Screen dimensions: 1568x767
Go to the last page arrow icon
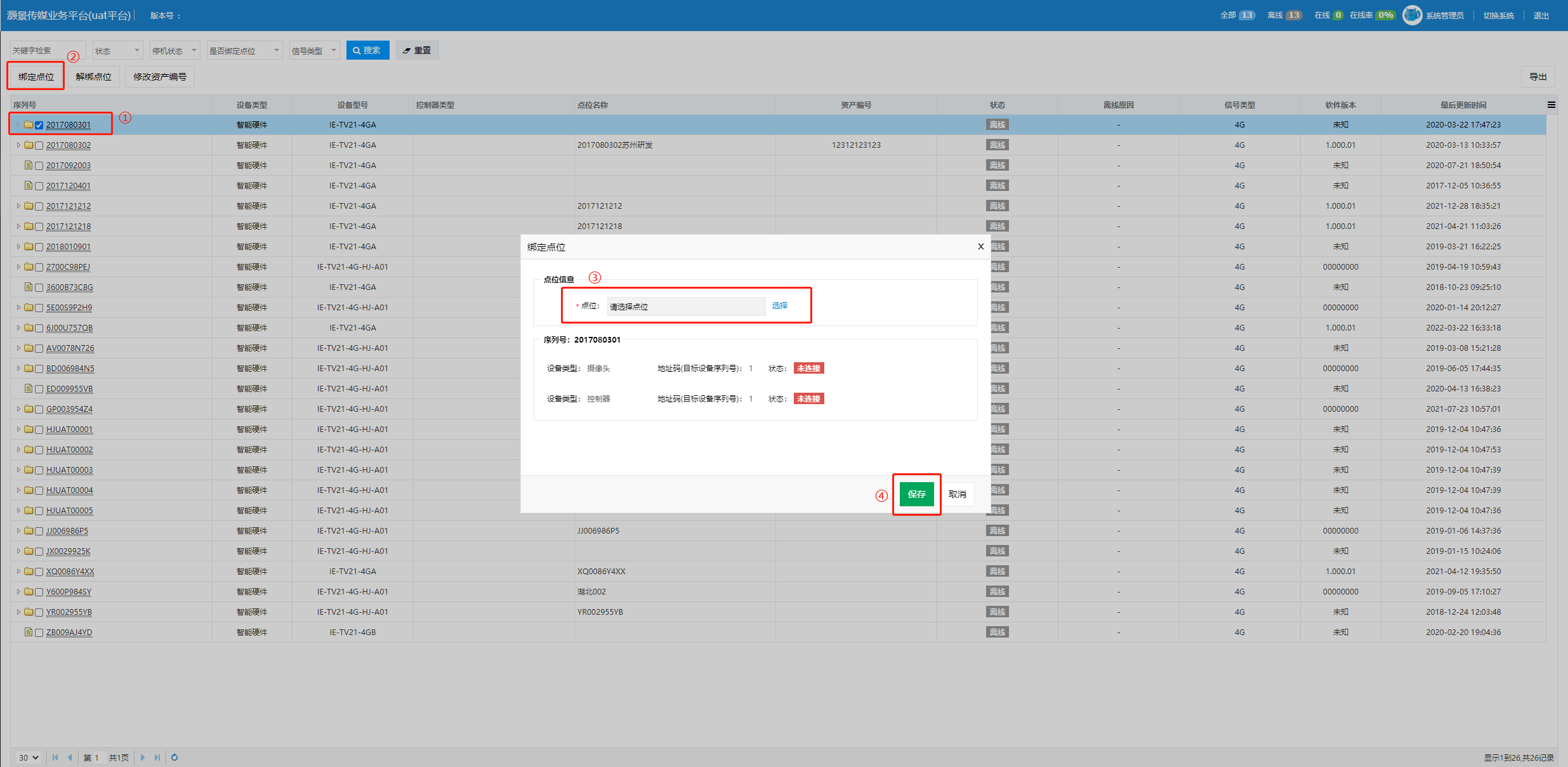click(x=157, y=757)
